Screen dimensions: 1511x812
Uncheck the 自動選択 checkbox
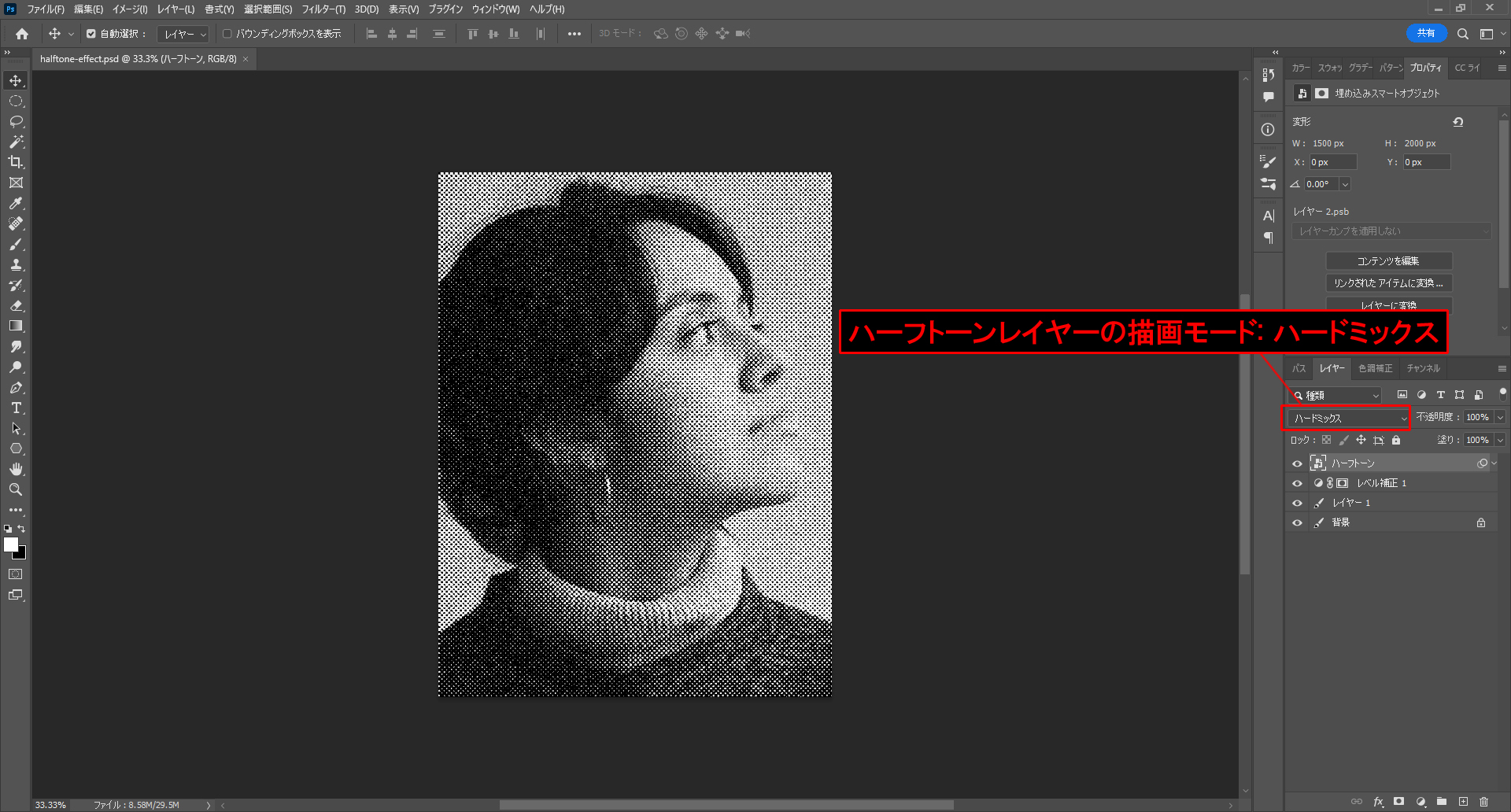(91, 34)
